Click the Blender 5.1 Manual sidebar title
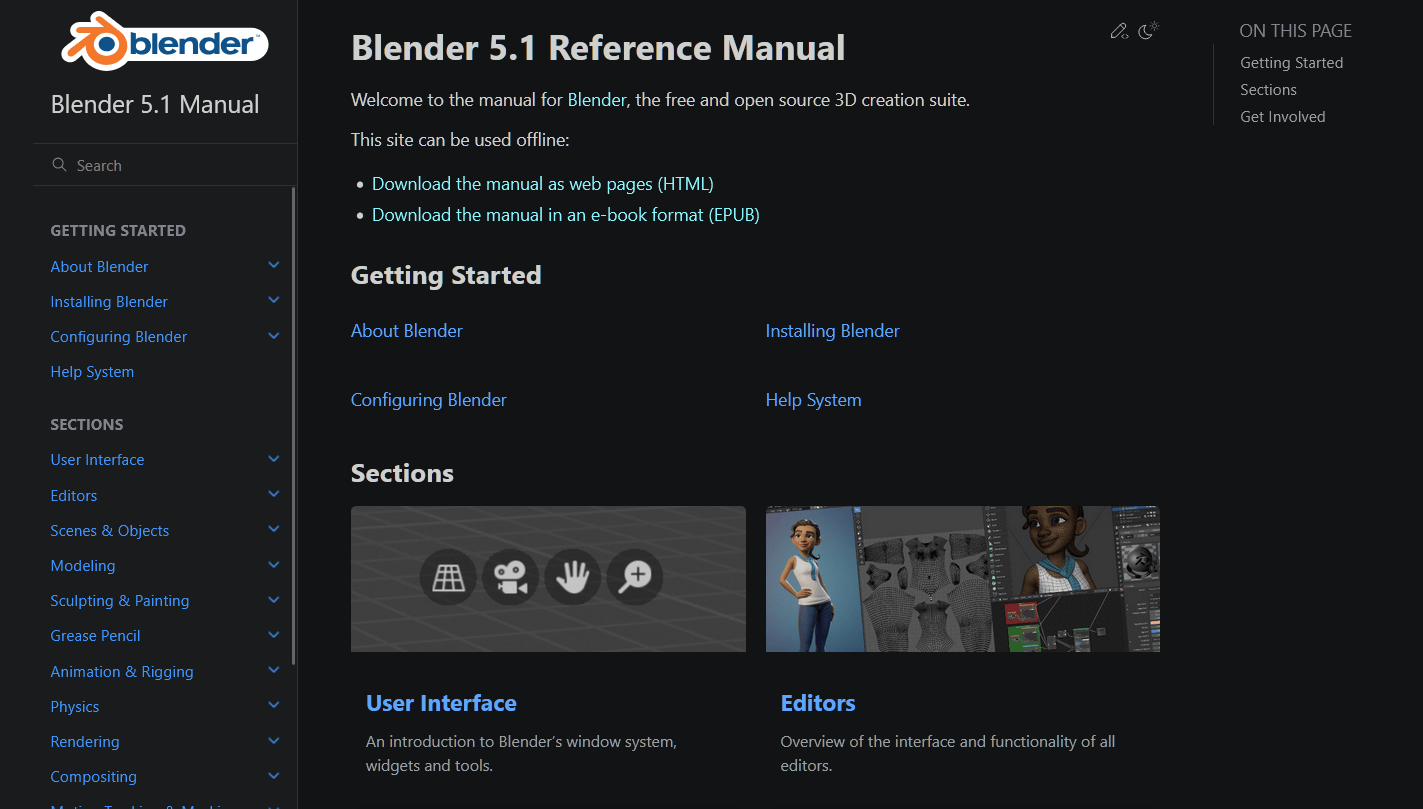 [x=155, y=105]
